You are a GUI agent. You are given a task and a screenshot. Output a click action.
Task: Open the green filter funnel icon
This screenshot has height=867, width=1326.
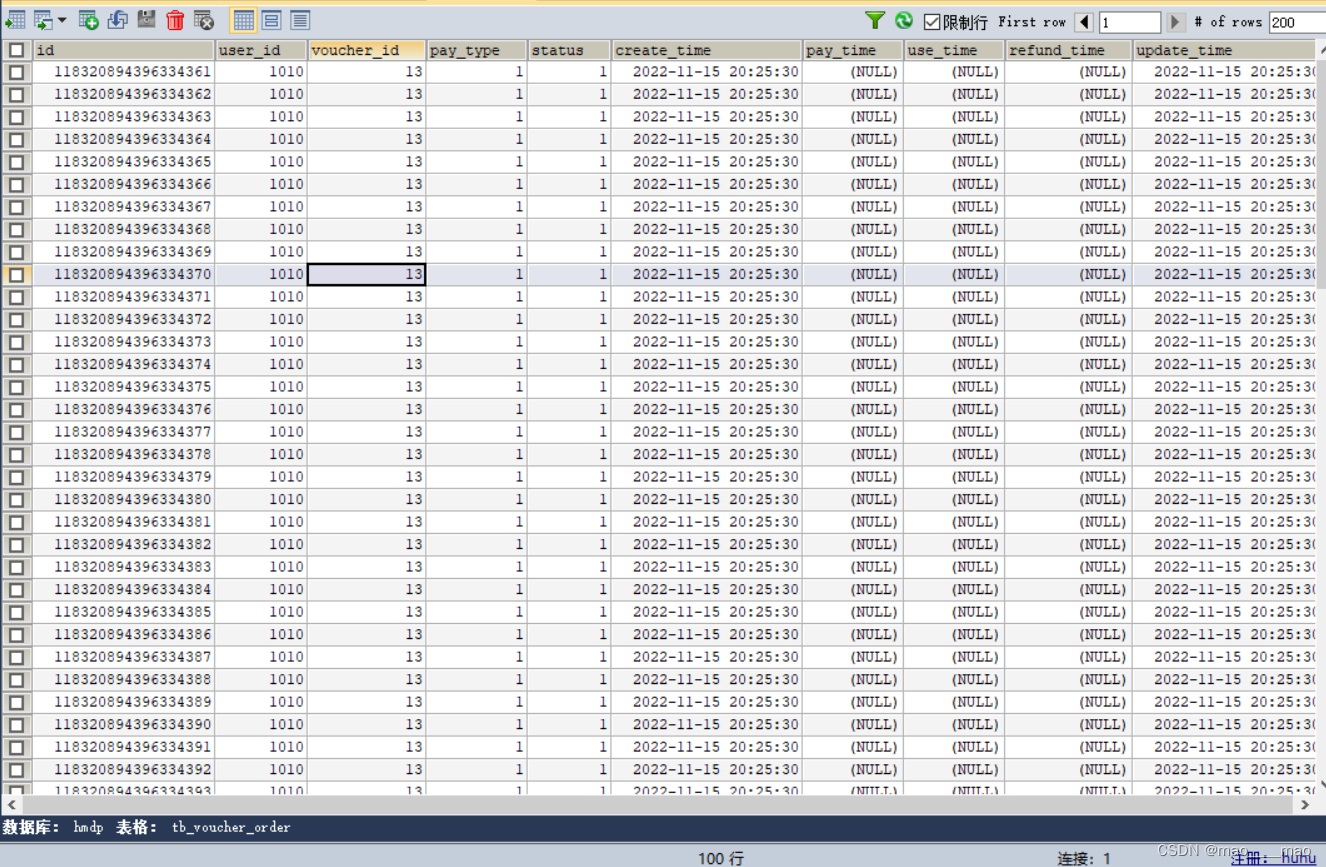875,20
